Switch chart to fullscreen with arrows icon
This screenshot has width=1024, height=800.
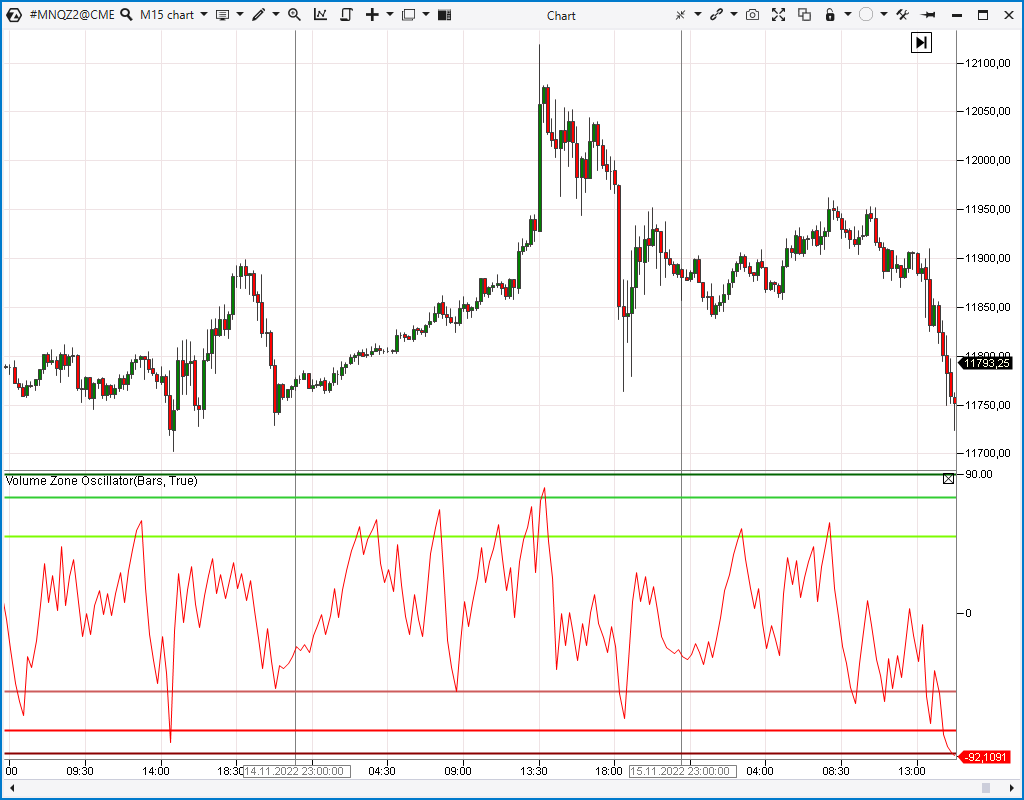tap(778, 15)
